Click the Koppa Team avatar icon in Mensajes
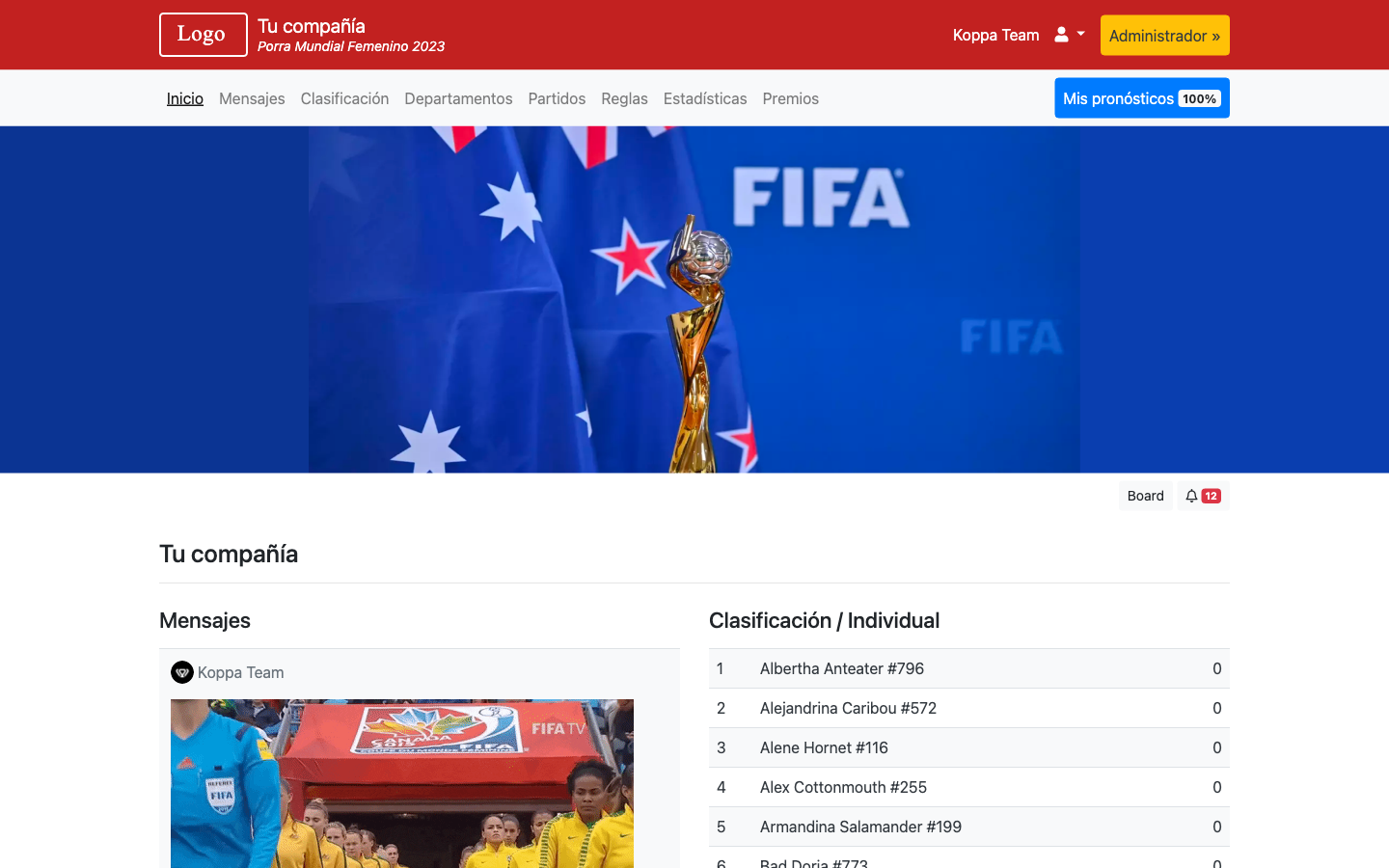The height and width of the screenshot is (868, 1389). click(182, 672)
